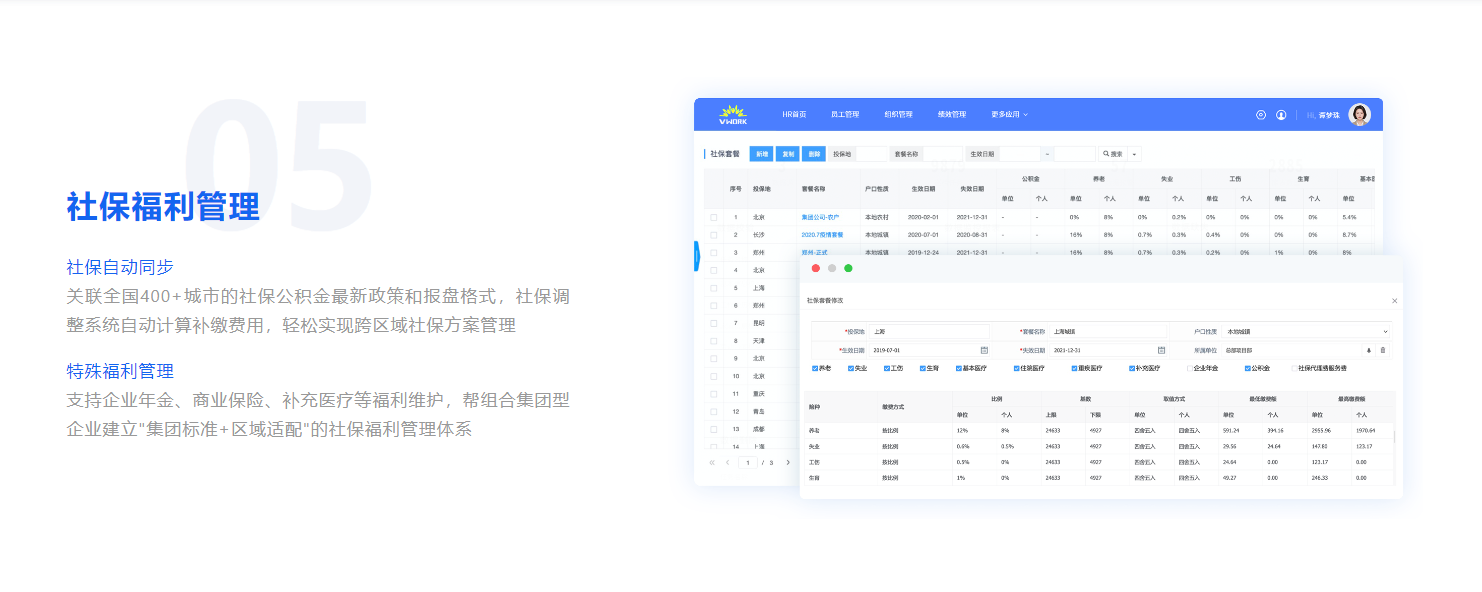Tick the checkbox for row 5 上海
The height and width of the screenshot is (592, 1482).
point(714,288)
